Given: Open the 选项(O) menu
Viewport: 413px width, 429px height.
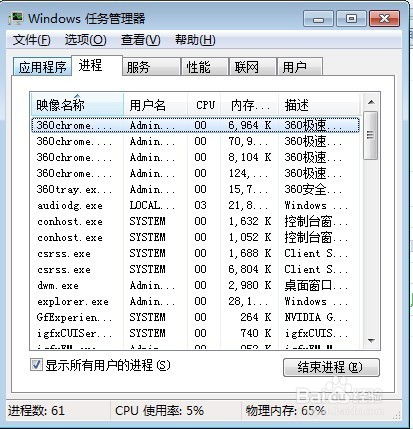Looking at the screenshot, I should [x=86, y=40].
